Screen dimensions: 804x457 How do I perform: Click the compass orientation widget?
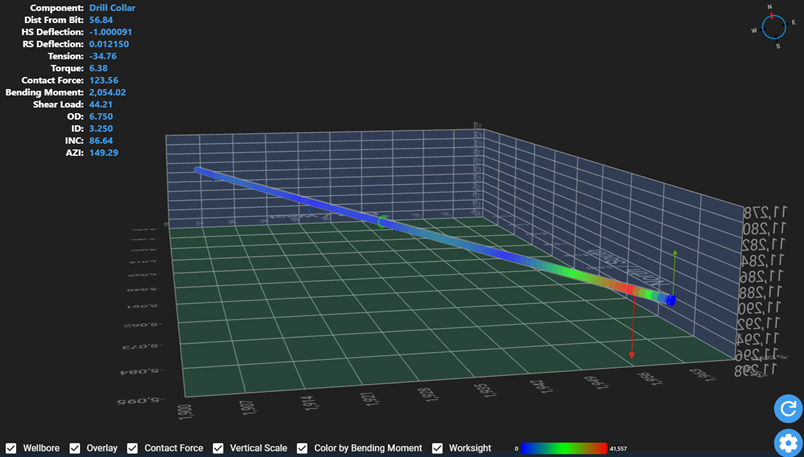pos(775,27)
